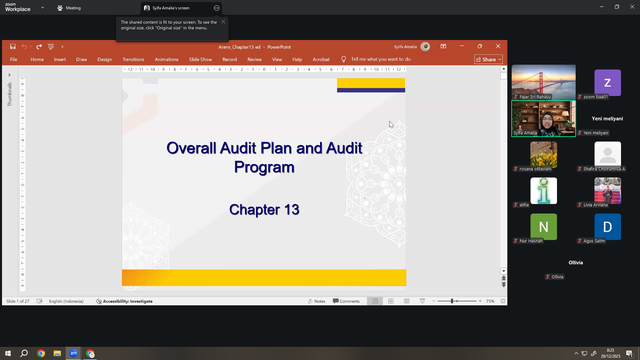Image resolution: width=640 pixels, height=360 pixels.
Task: Select the Meeting tab in Zoom
Action: pos(69,8)
